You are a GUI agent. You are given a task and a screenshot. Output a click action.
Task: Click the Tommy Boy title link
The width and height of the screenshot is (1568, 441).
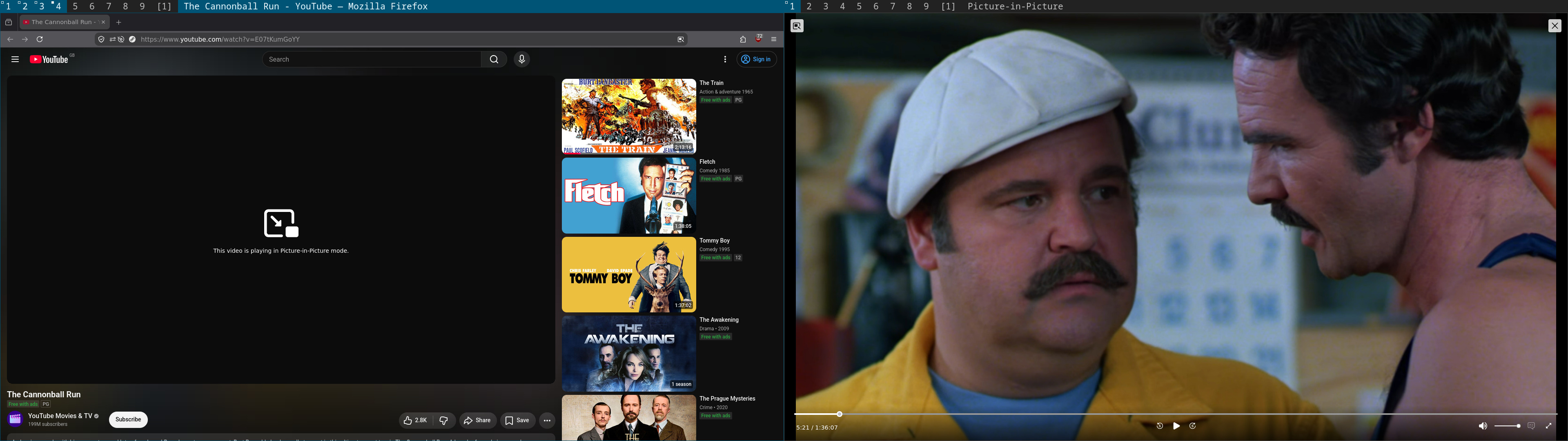click(x=715, y=241)
